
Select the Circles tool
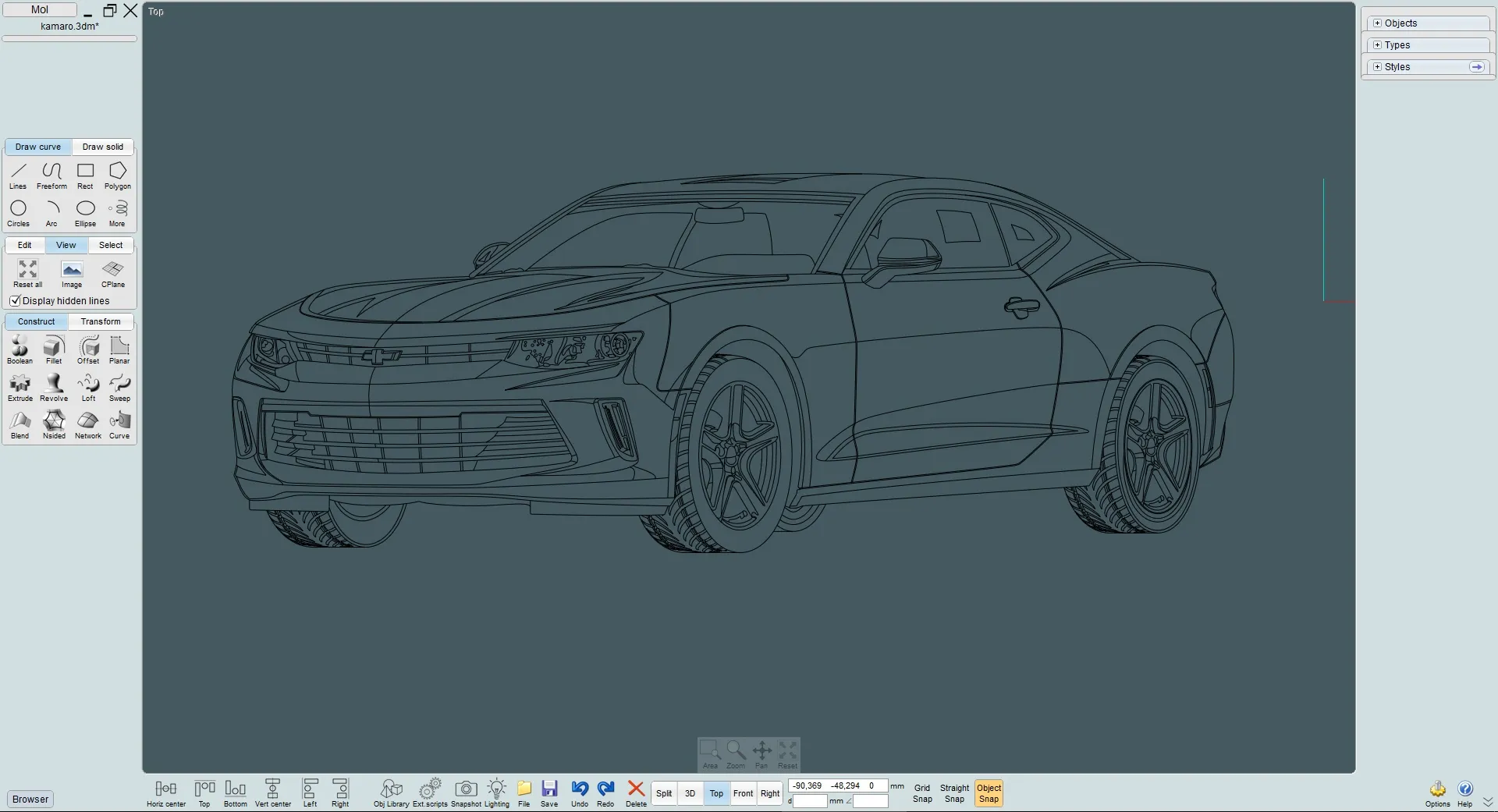(18, 213)
